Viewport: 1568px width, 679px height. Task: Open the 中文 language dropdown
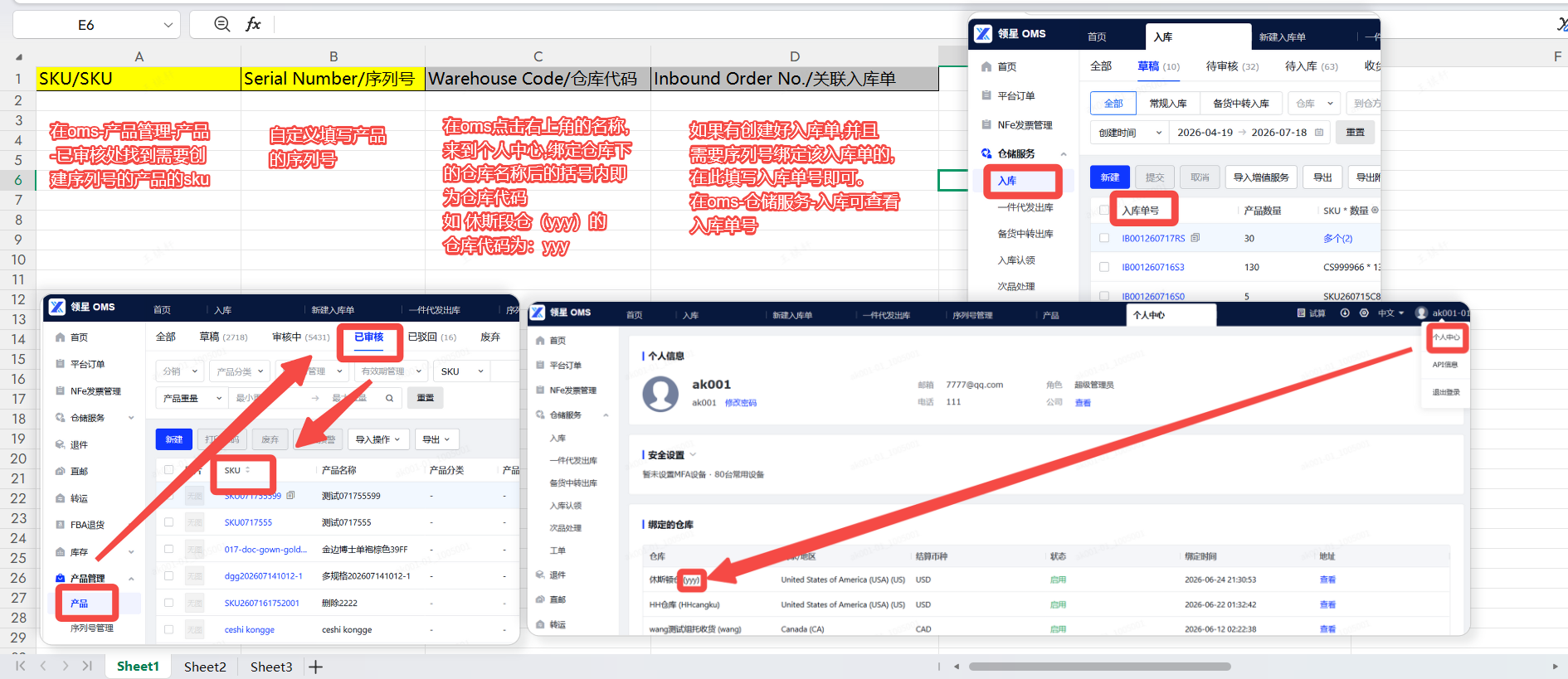tap(1390, 313)
